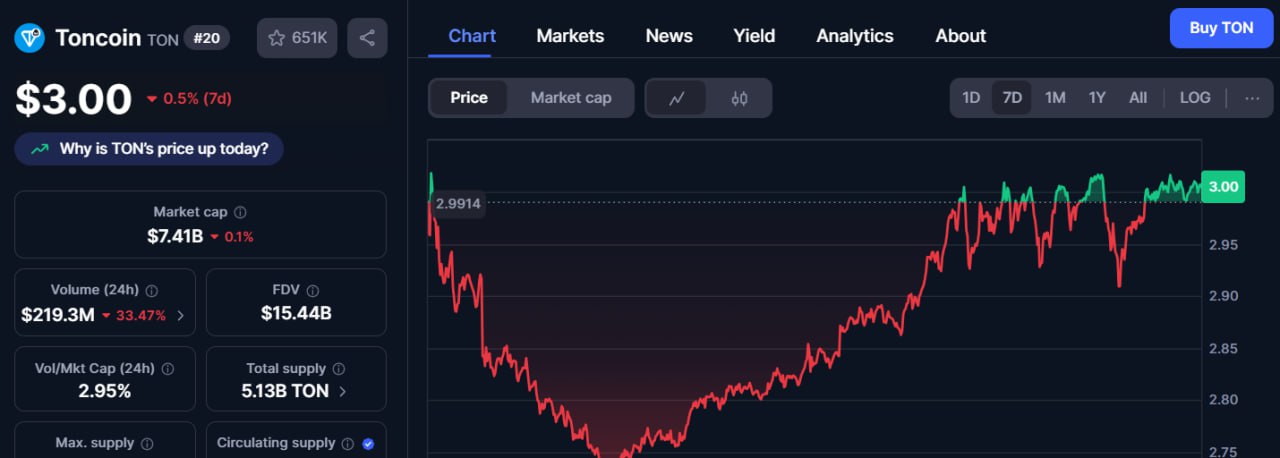Select the 1M time range

(x=1055, y=98)
